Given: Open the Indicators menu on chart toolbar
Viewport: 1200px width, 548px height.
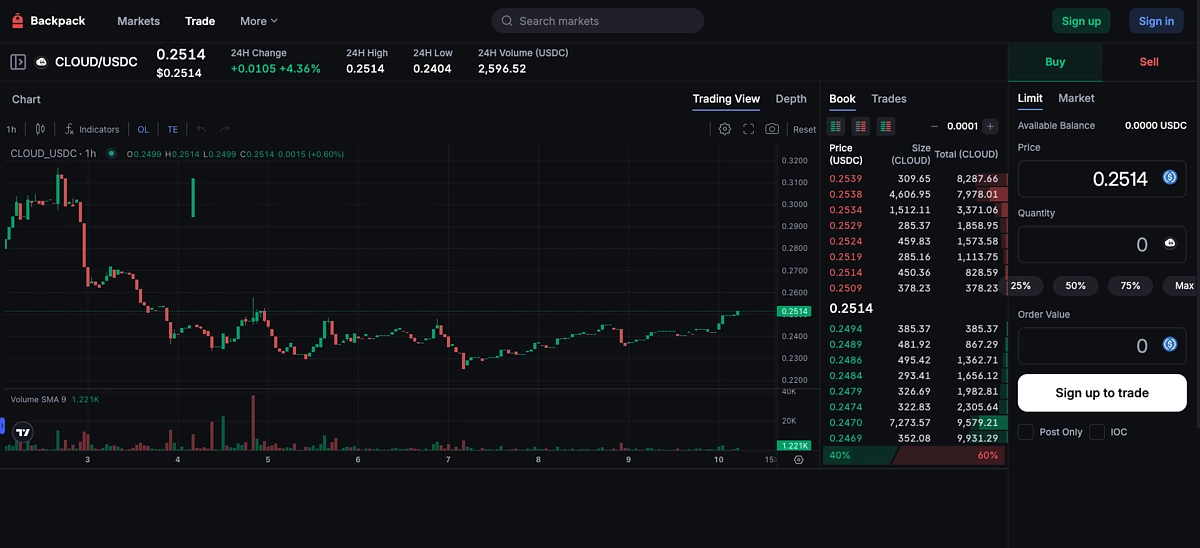Looking at the screenshot, I should 92,129.
